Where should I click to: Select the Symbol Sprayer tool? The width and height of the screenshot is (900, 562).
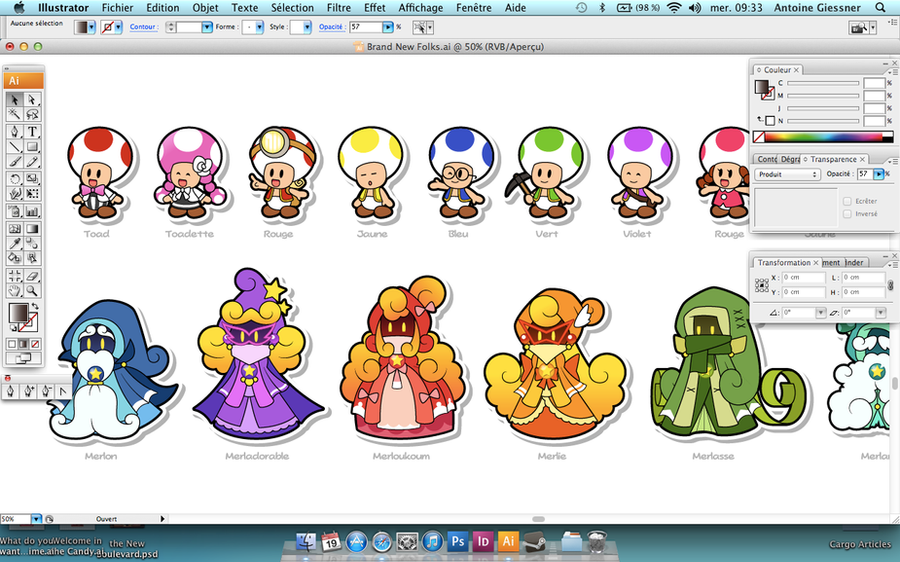pos(14,212)
